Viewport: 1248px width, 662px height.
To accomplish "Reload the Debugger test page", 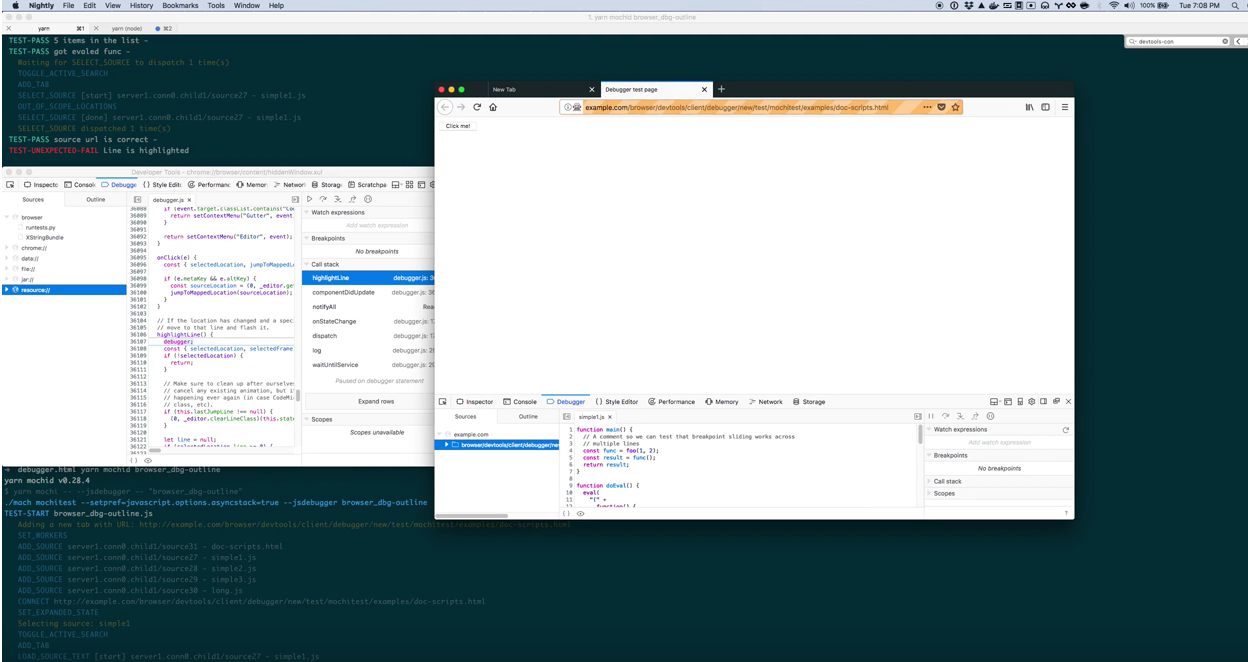I will point(477,107).
